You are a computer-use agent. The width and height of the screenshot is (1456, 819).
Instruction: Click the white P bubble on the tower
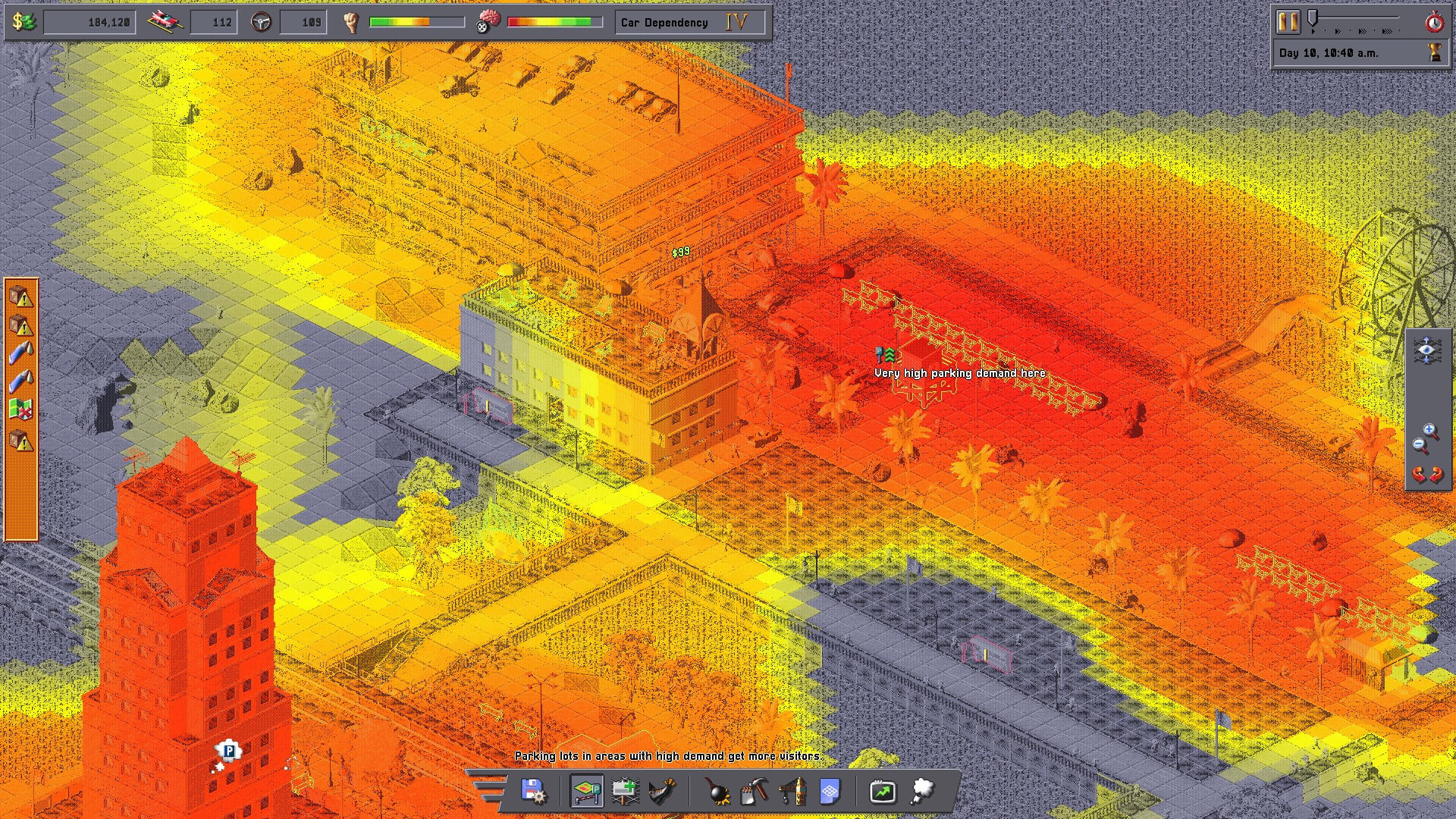coord(228,751)
